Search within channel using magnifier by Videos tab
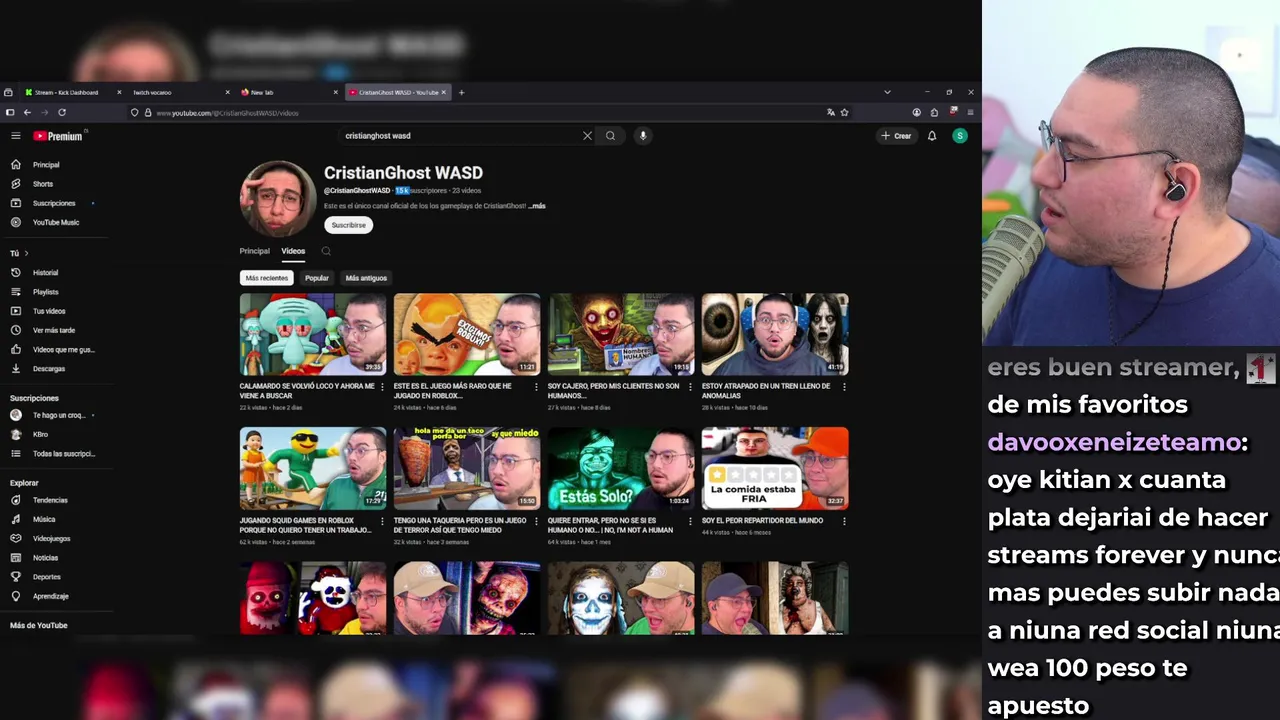The height and width of the screenshot is (720, 1280). tap(326, 251)
